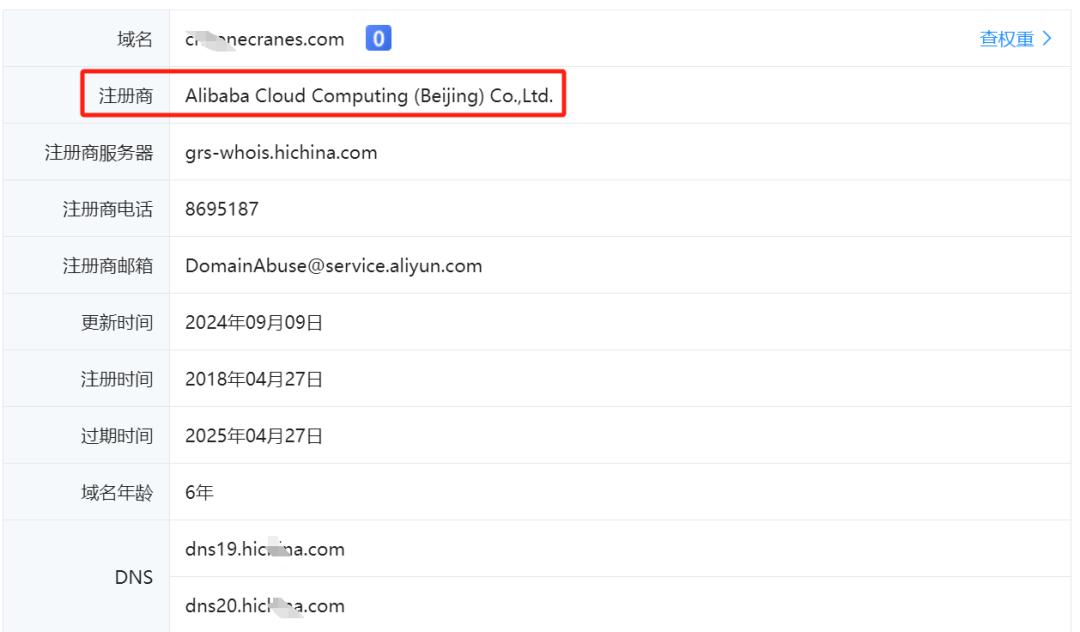Image resolution: width=1080 pixels, height=632 pixels.
Task: Select expiry date 2025年04月27日
Action: pyautogui.click(x=253, y=436)
